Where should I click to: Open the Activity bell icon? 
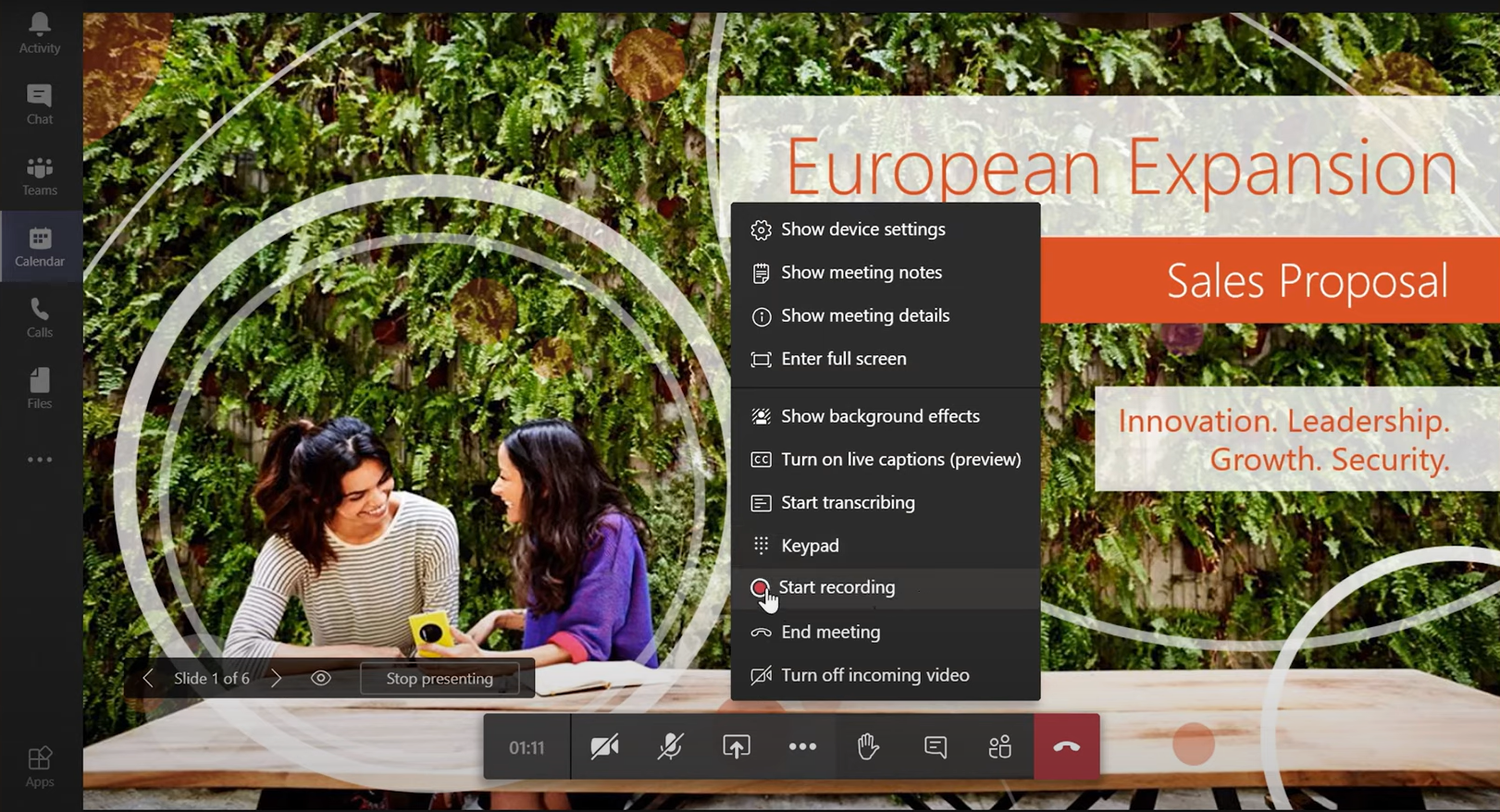(40, 32)
